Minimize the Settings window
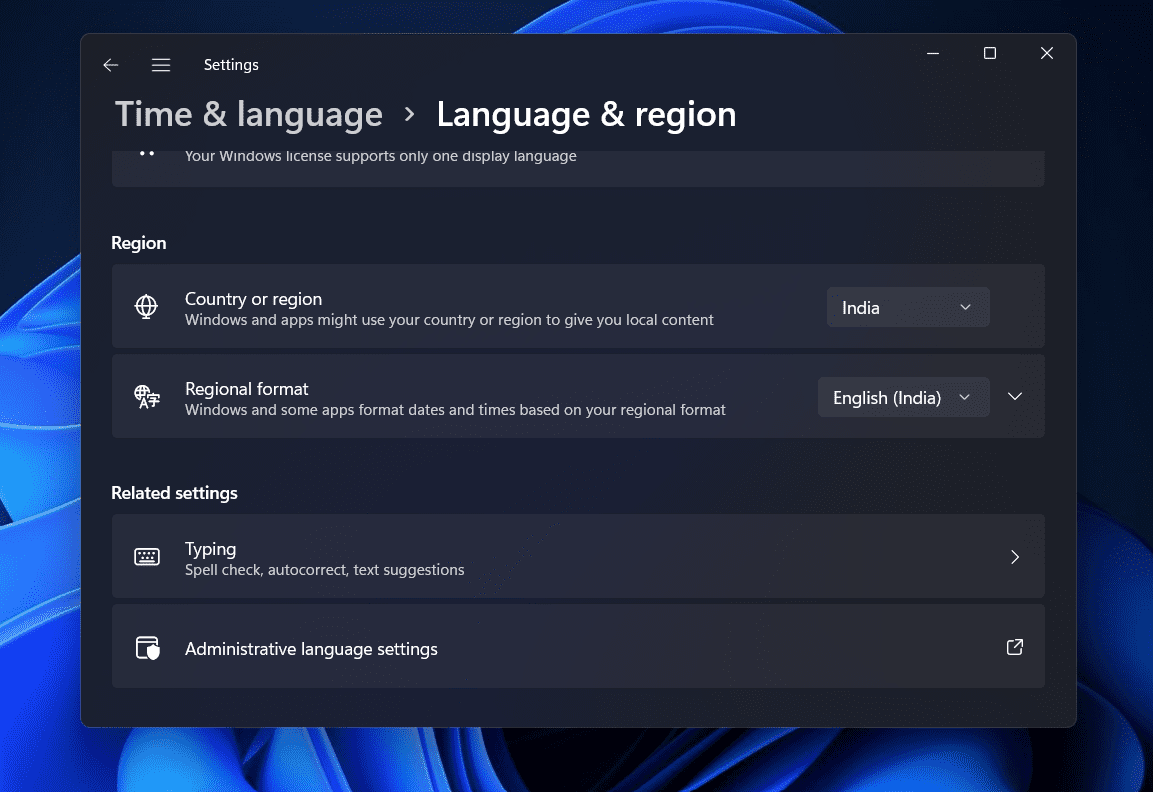This screenshot has height=792, width=1153. [932, 54]
